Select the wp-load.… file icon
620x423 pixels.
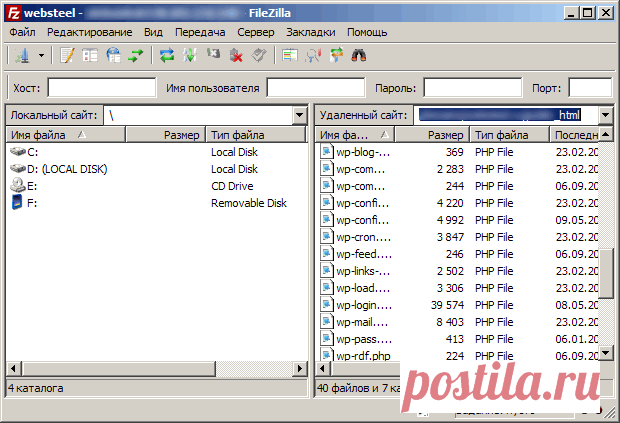pos(326,288)
